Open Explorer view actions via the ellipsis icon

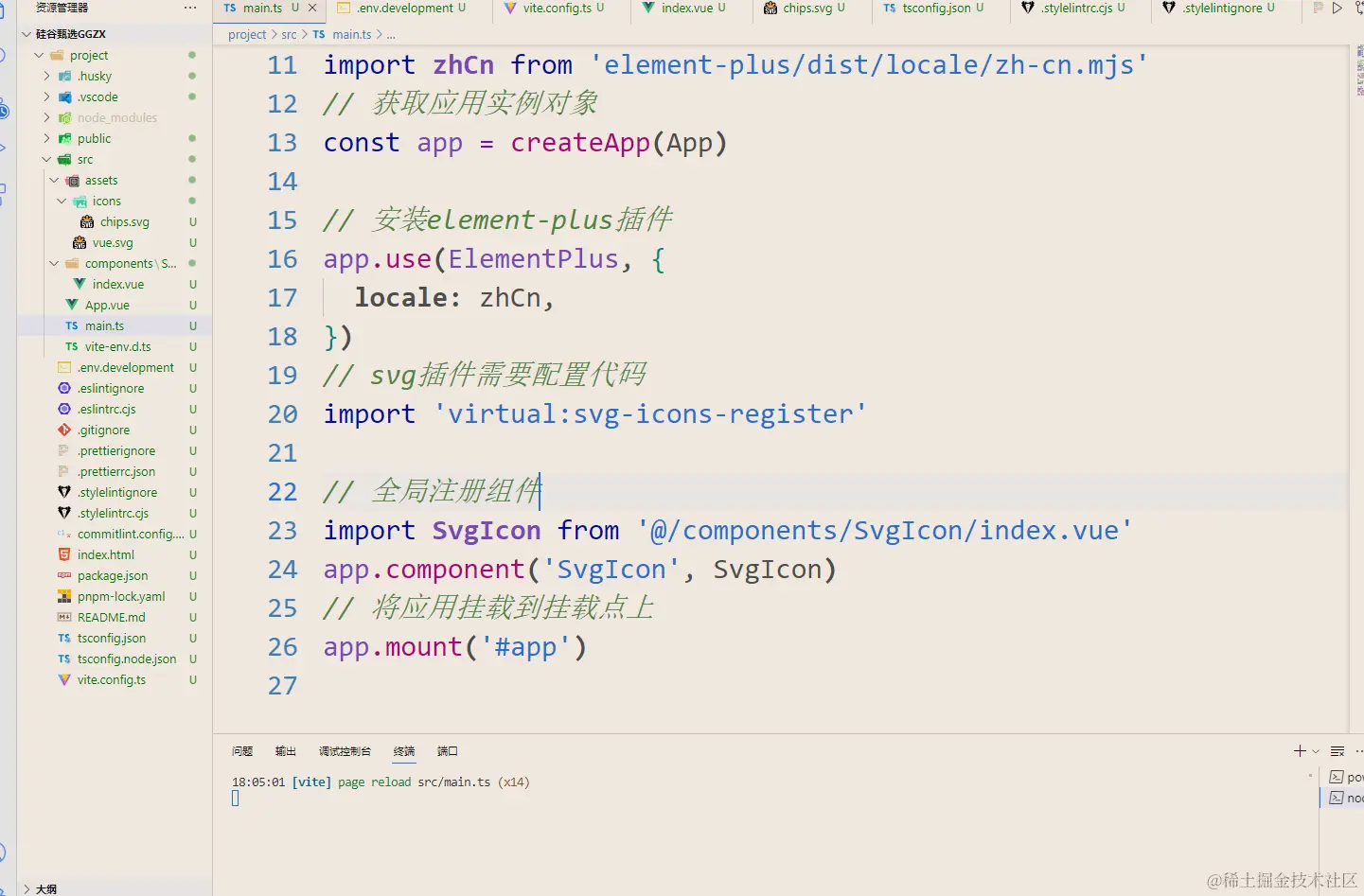(x=190, y=8)
